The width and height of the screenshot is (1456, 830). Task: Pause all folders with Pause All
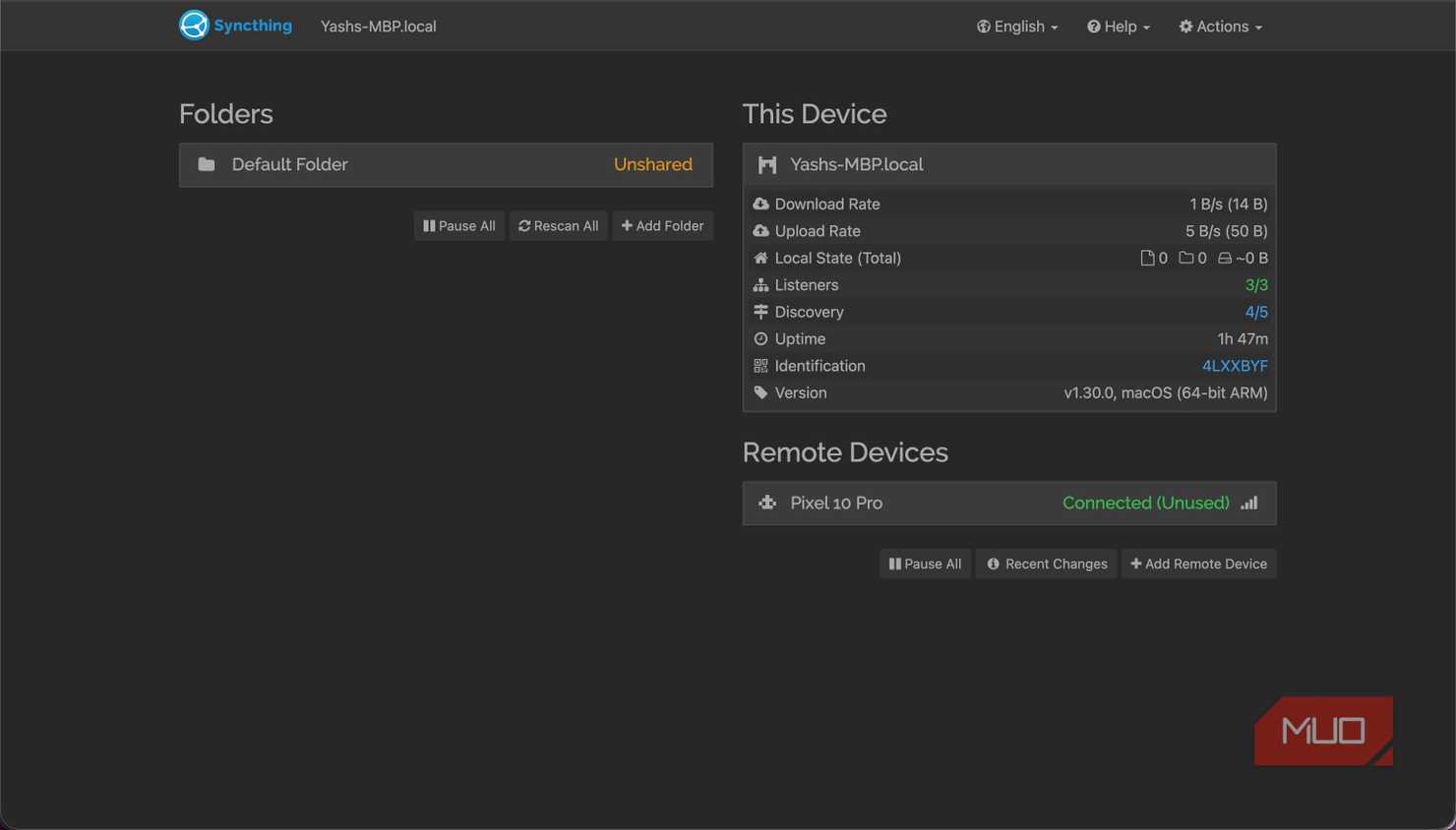point(459,226)
